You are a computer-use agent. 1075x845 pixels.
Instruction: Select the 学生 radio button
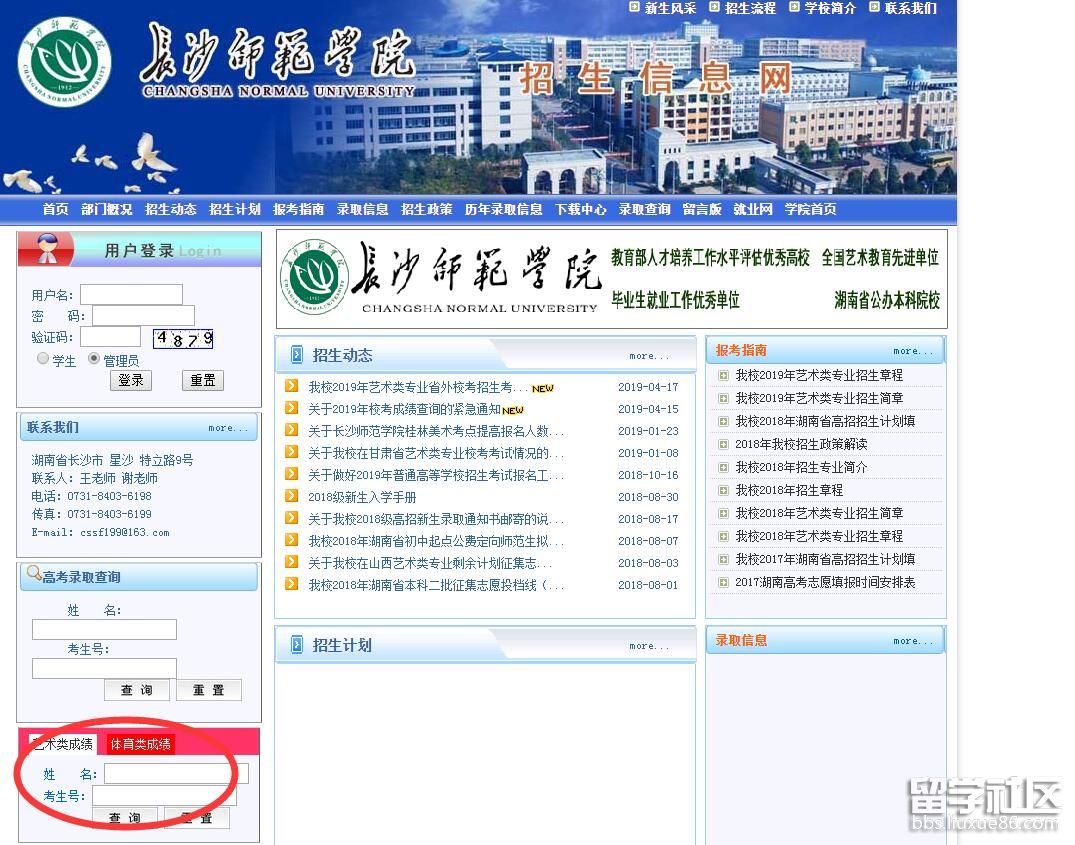(x=43, y=358)
